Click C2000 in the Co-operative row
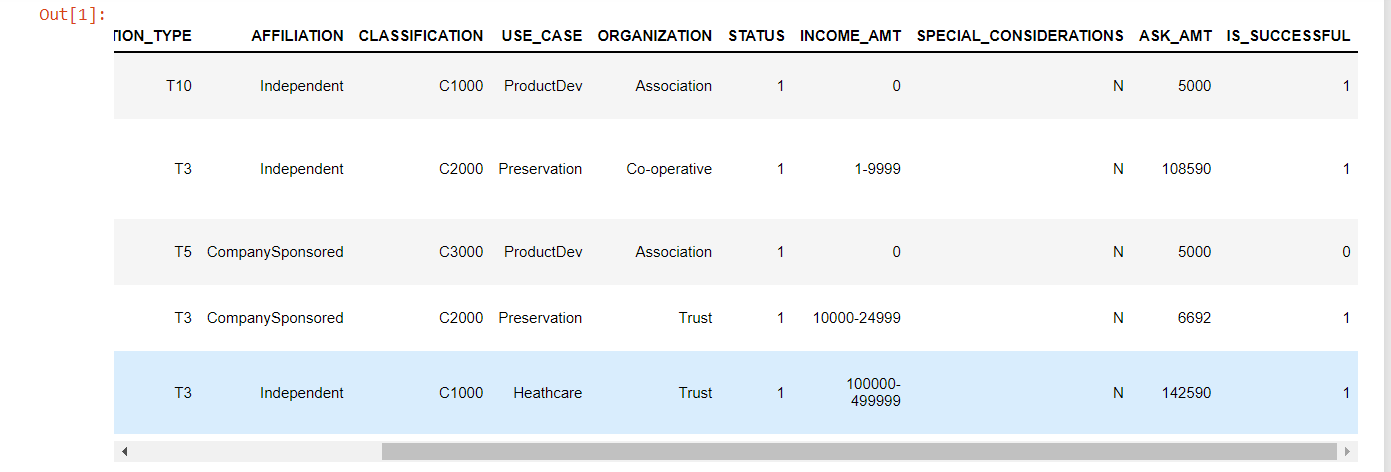The width and height of the screenshot is (1391, 472). 461,169
